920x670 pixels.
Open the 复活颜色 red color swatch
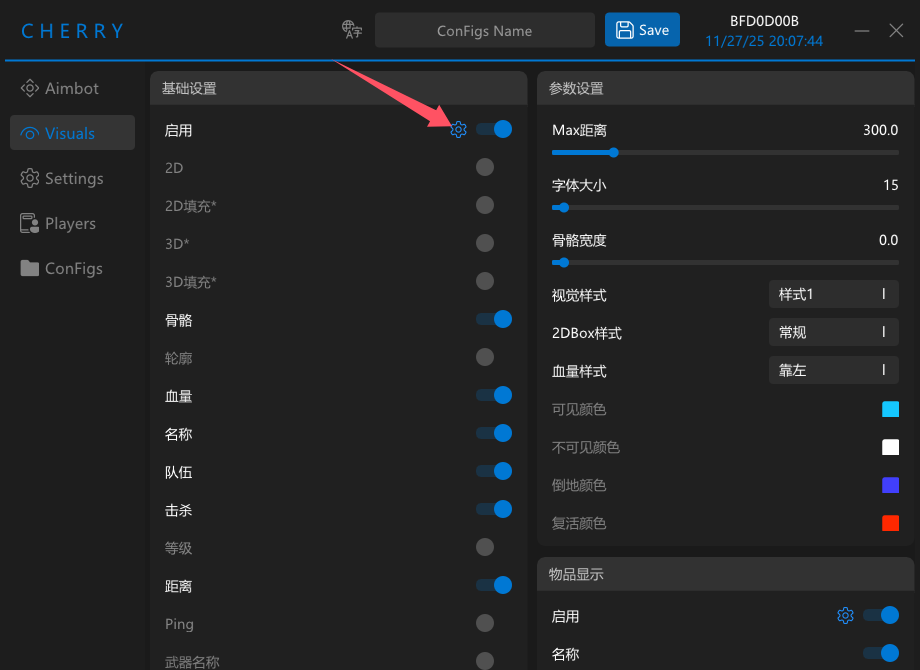tap(890, 523)
